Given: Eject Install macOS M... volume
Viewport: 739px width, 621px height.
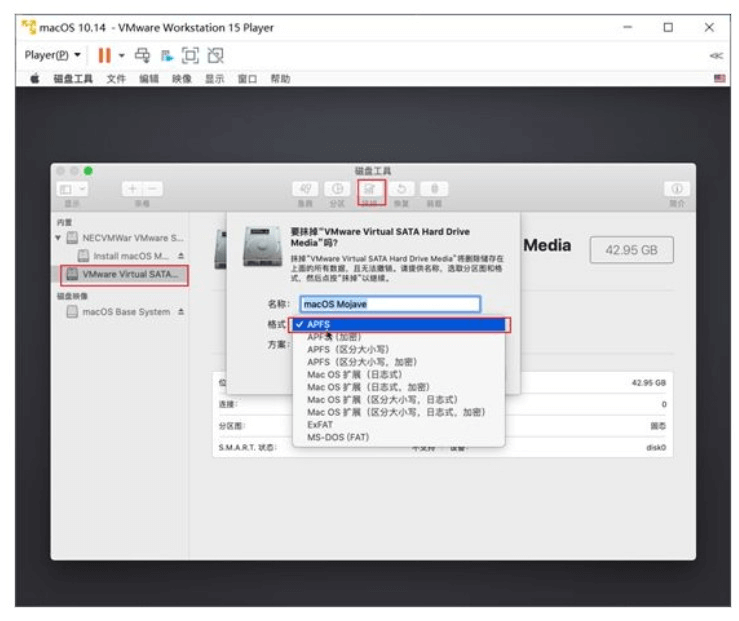Looking at the screenshot, I should tap(179, 256).
